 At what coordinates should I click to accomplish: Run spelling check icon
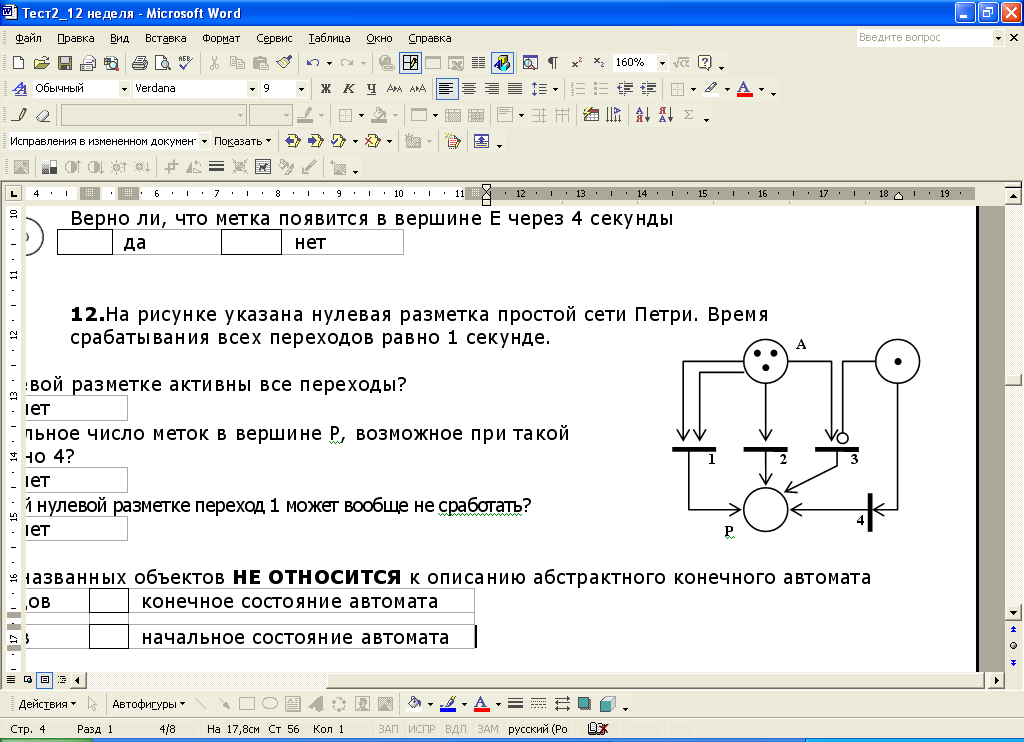point(185,63)
